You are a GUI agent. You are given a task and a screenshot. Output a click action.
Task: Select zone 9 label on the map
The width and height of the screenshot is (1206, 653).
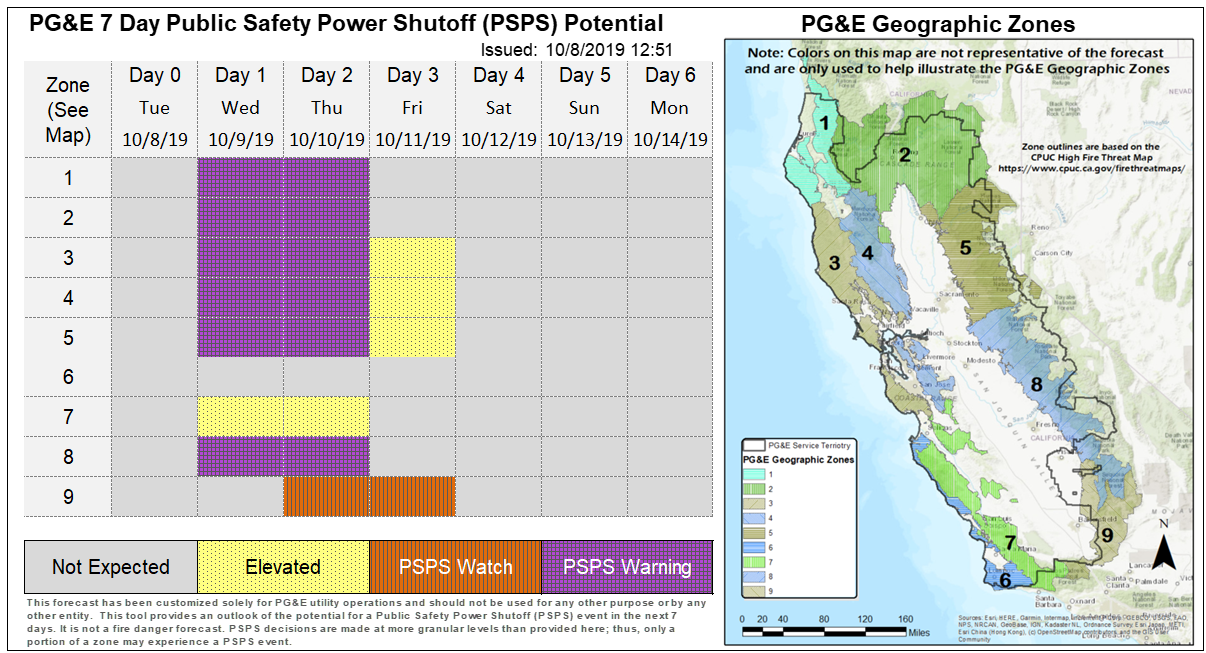1107,535
